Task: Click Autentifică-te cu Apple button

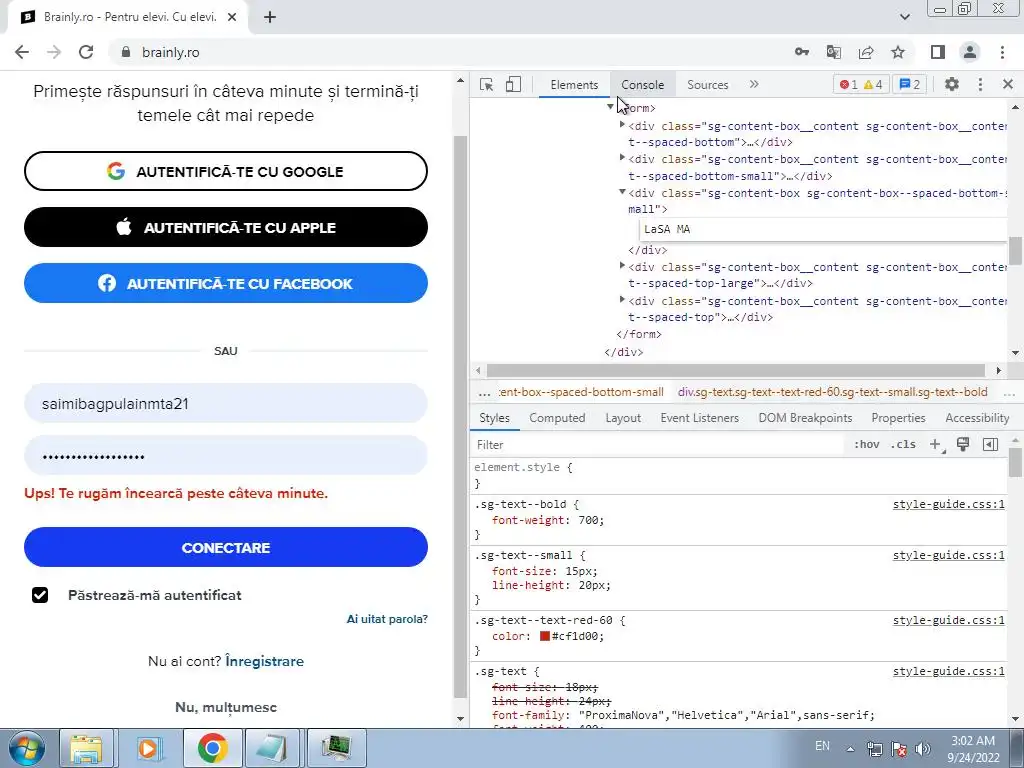Action: 226,227
